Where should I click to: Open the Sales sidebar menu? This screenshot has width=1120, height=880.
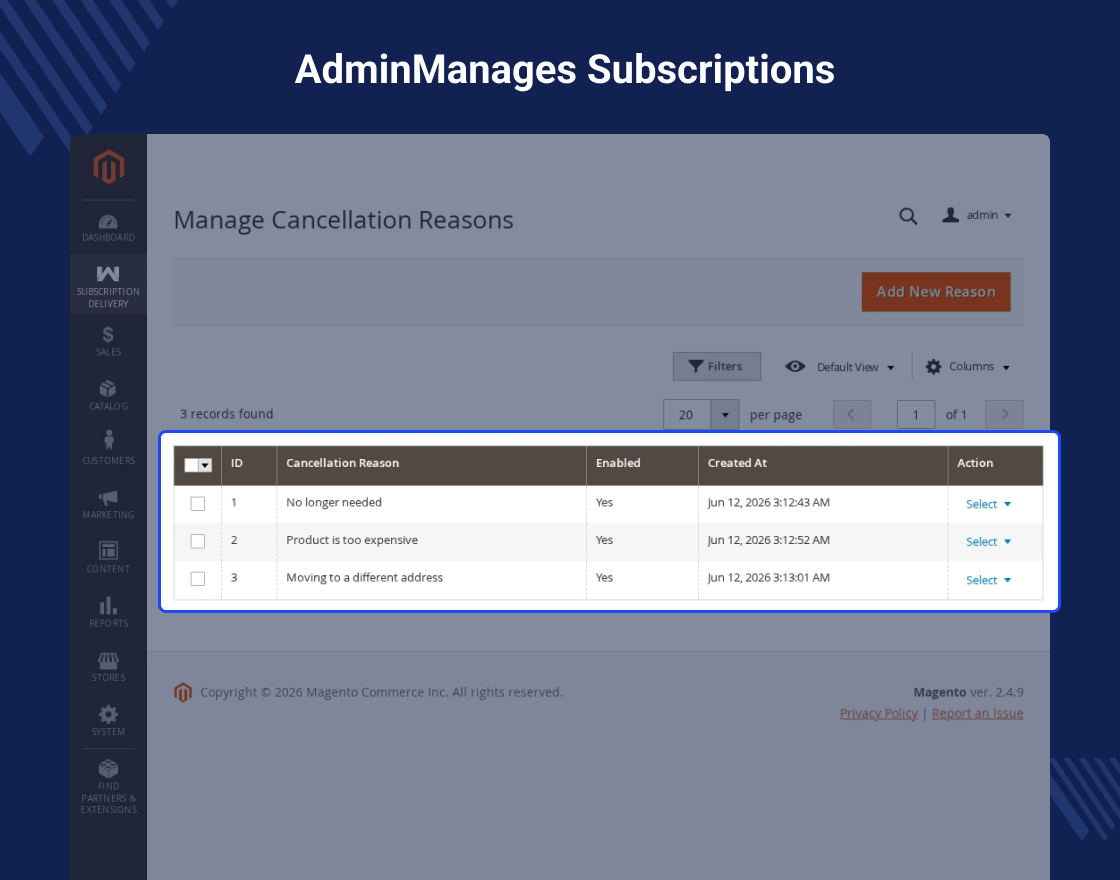click(109, 341)
